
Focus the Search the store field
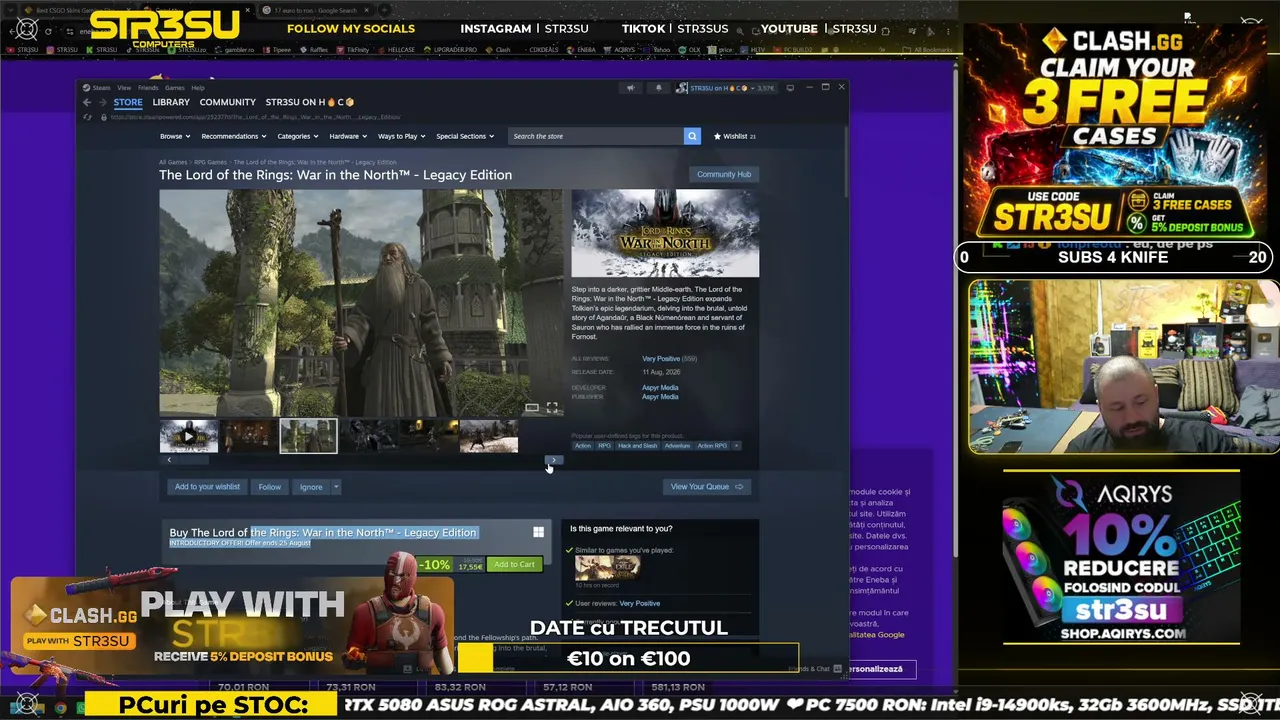coord(596,136)
